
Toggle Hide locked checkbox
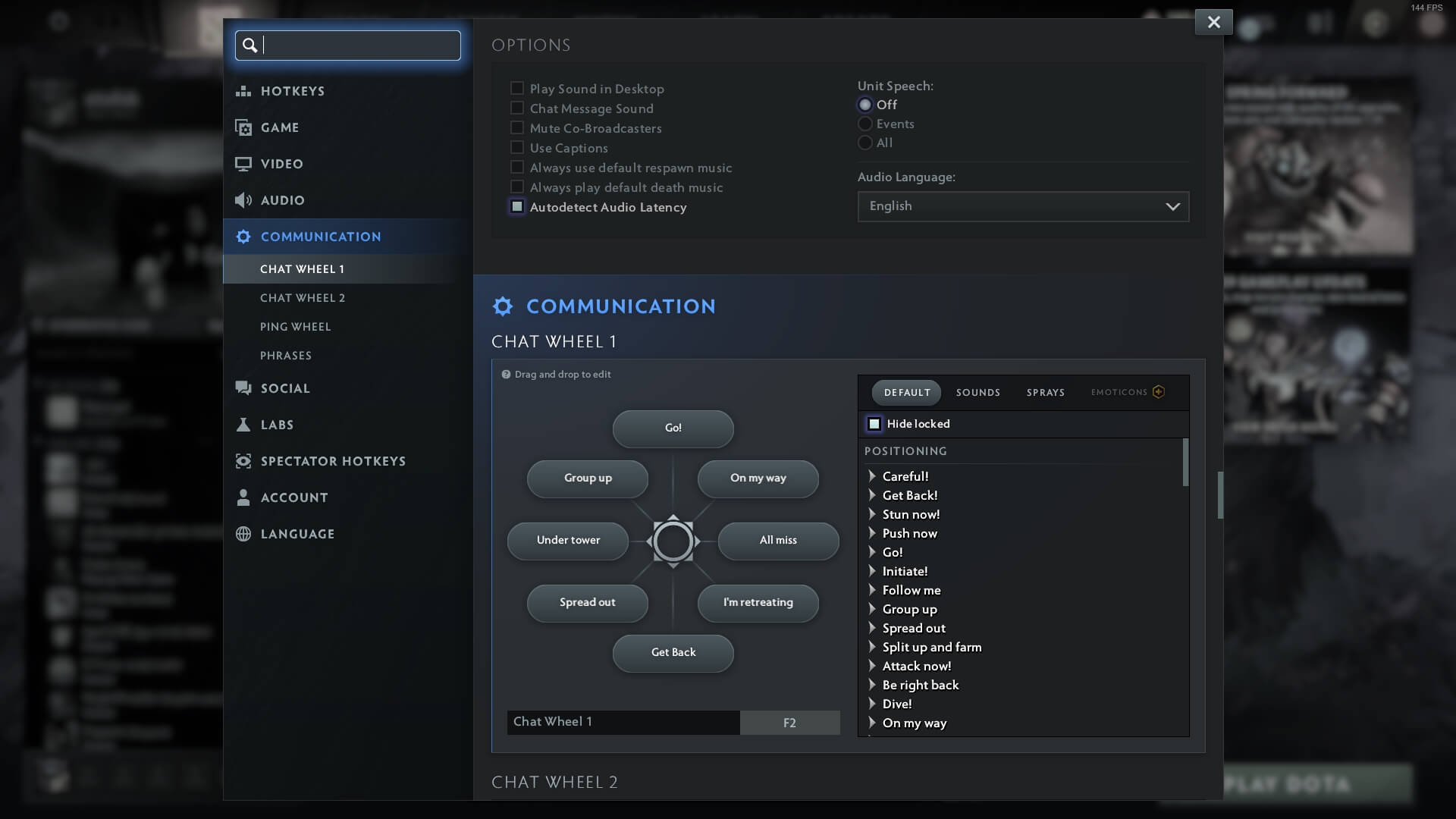pos(874,424)
